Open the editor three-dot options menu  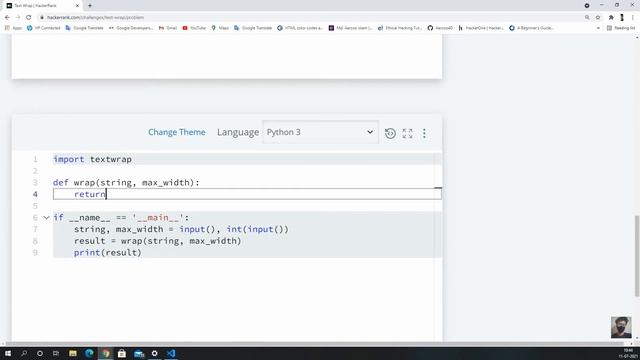pyautogui.click(x=424, y=133)
